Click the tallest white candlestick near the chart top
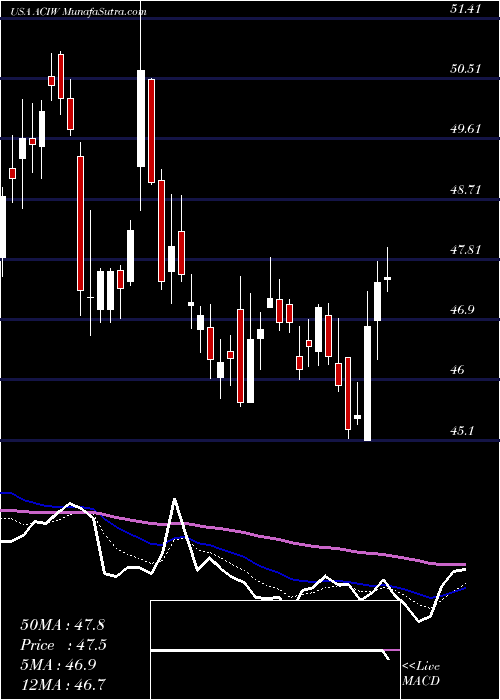 click(141, 118)
